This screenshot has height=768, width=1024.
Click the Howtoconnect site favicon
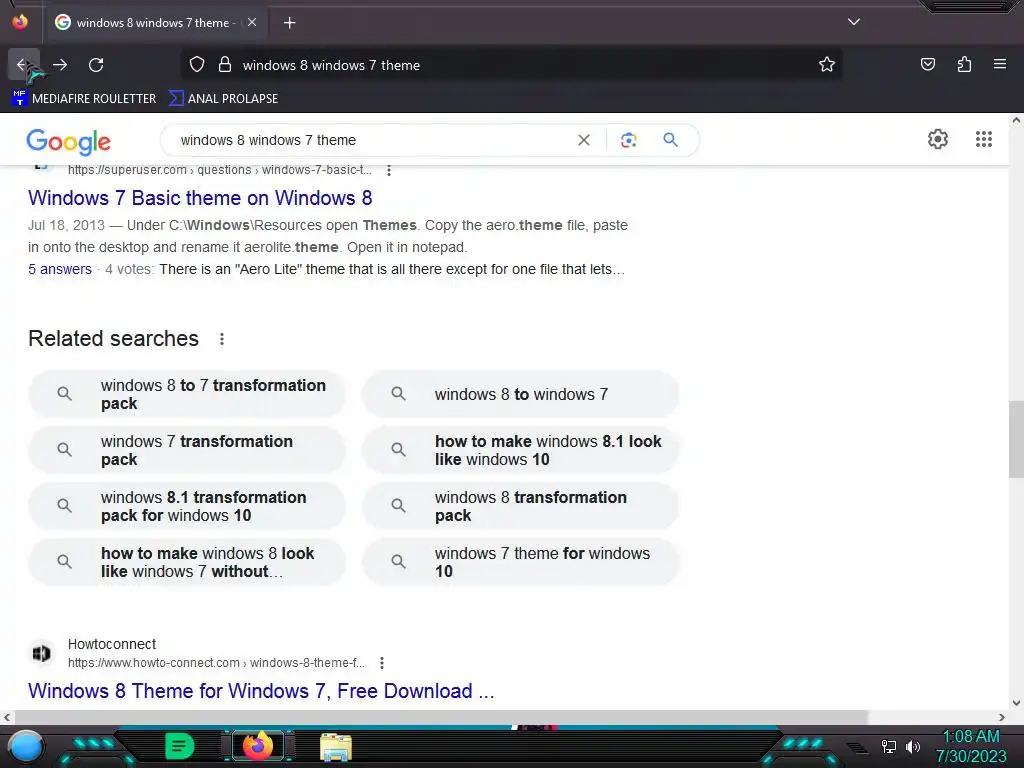tap(41, 653)
